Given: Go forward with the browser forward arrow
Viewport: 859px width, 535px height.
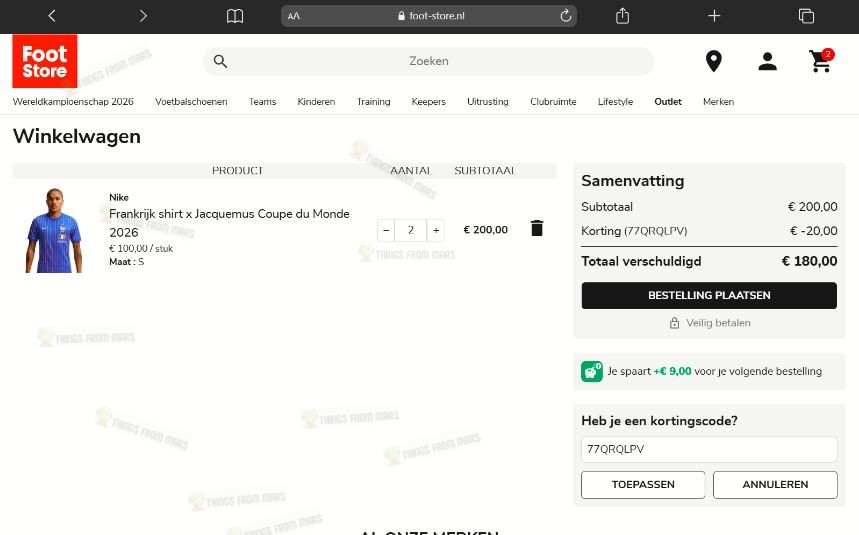Looking at the screenshot, I should pos(143,16).
